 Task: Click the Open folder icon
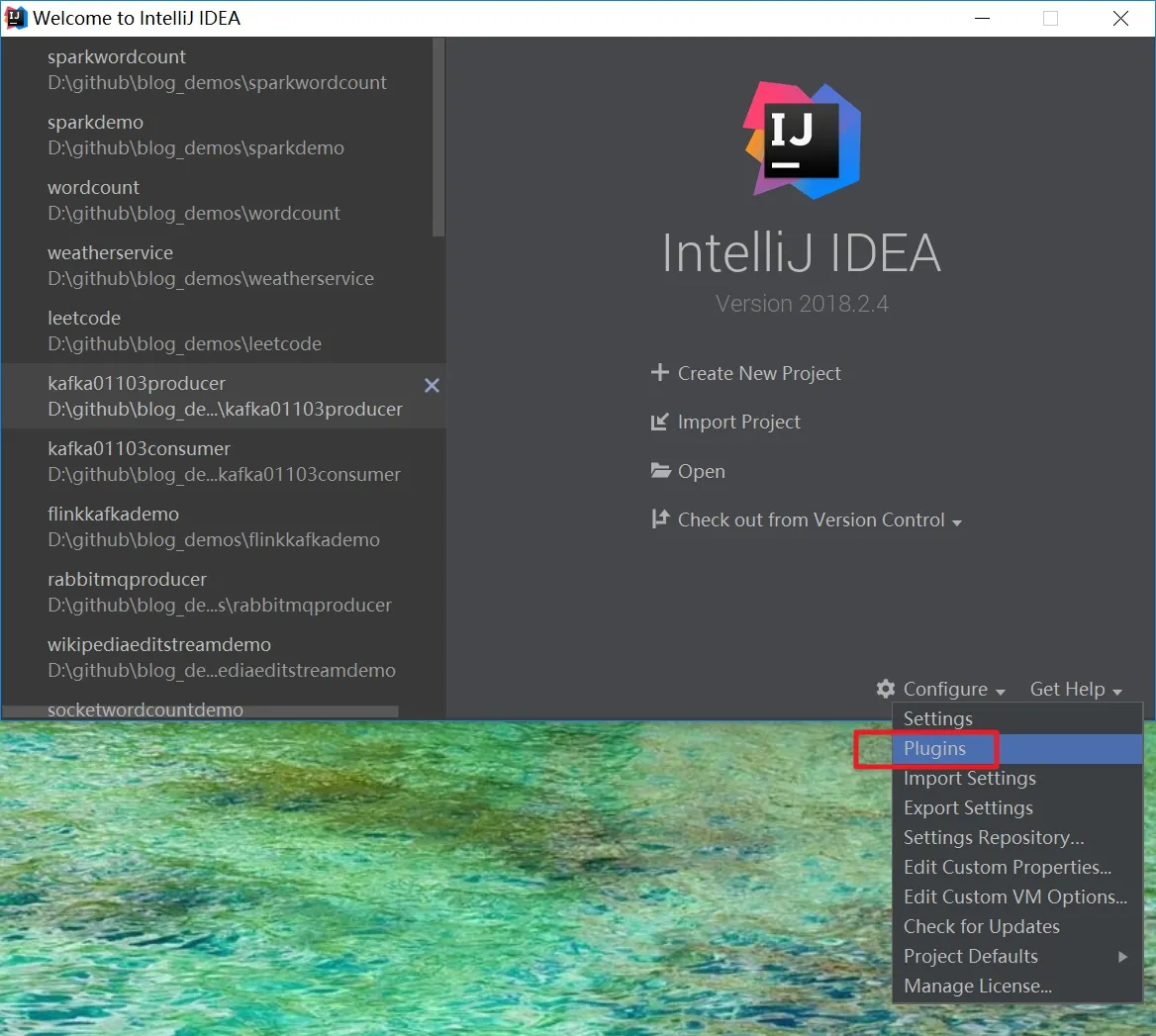pos(660,470)
